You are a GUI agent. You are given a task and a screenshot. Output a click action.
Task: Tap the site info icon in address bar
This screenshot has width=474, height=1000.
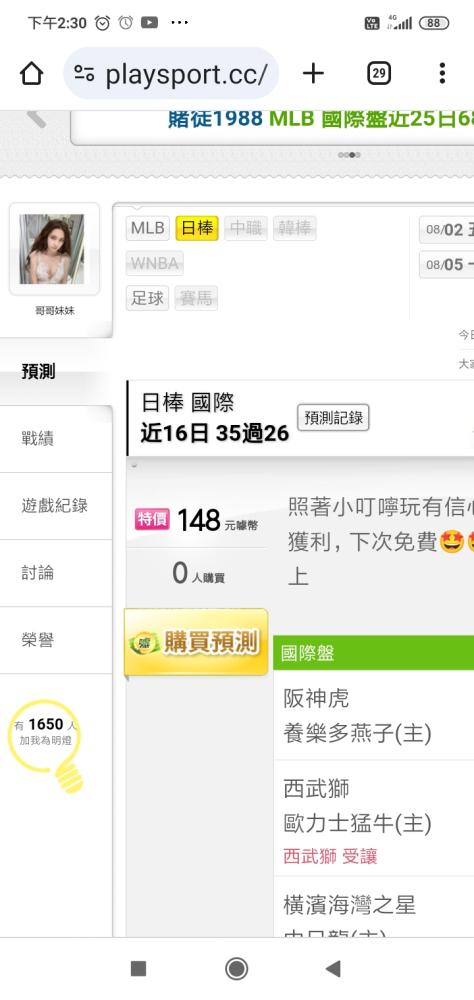click(84, 74)
